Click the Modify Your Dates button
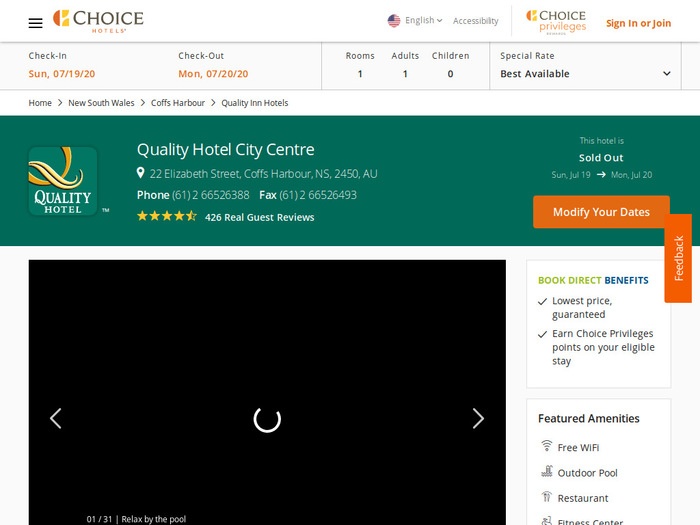Viewport: 700px width, 525px height. point(601,212)
